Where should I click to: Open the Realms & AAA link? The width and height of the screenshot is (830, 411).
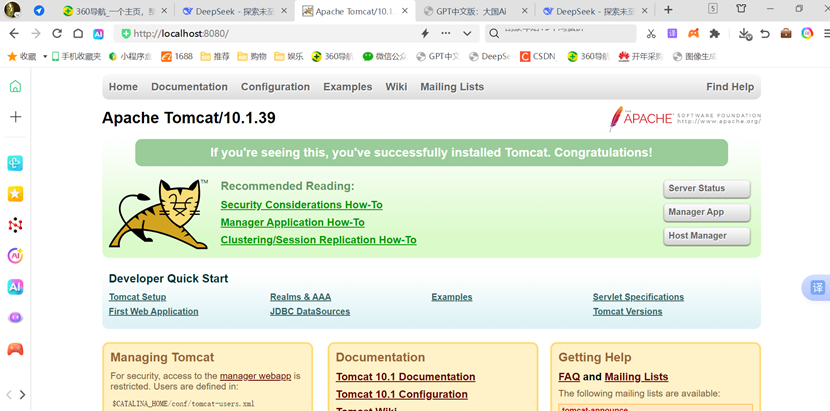coord(300,297)
